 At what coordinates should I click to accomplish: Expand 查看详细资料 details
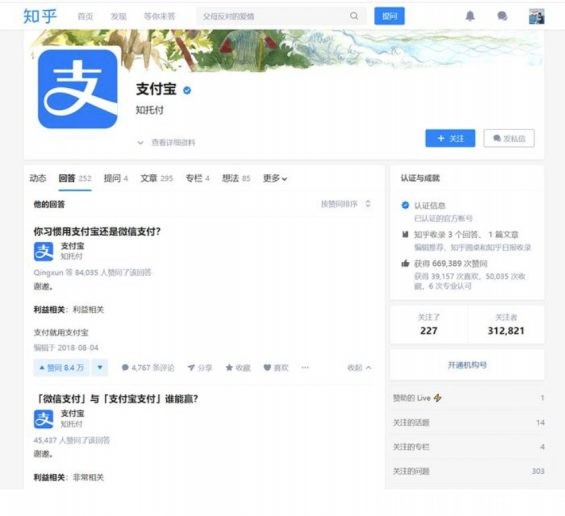[x=166, y=143]
